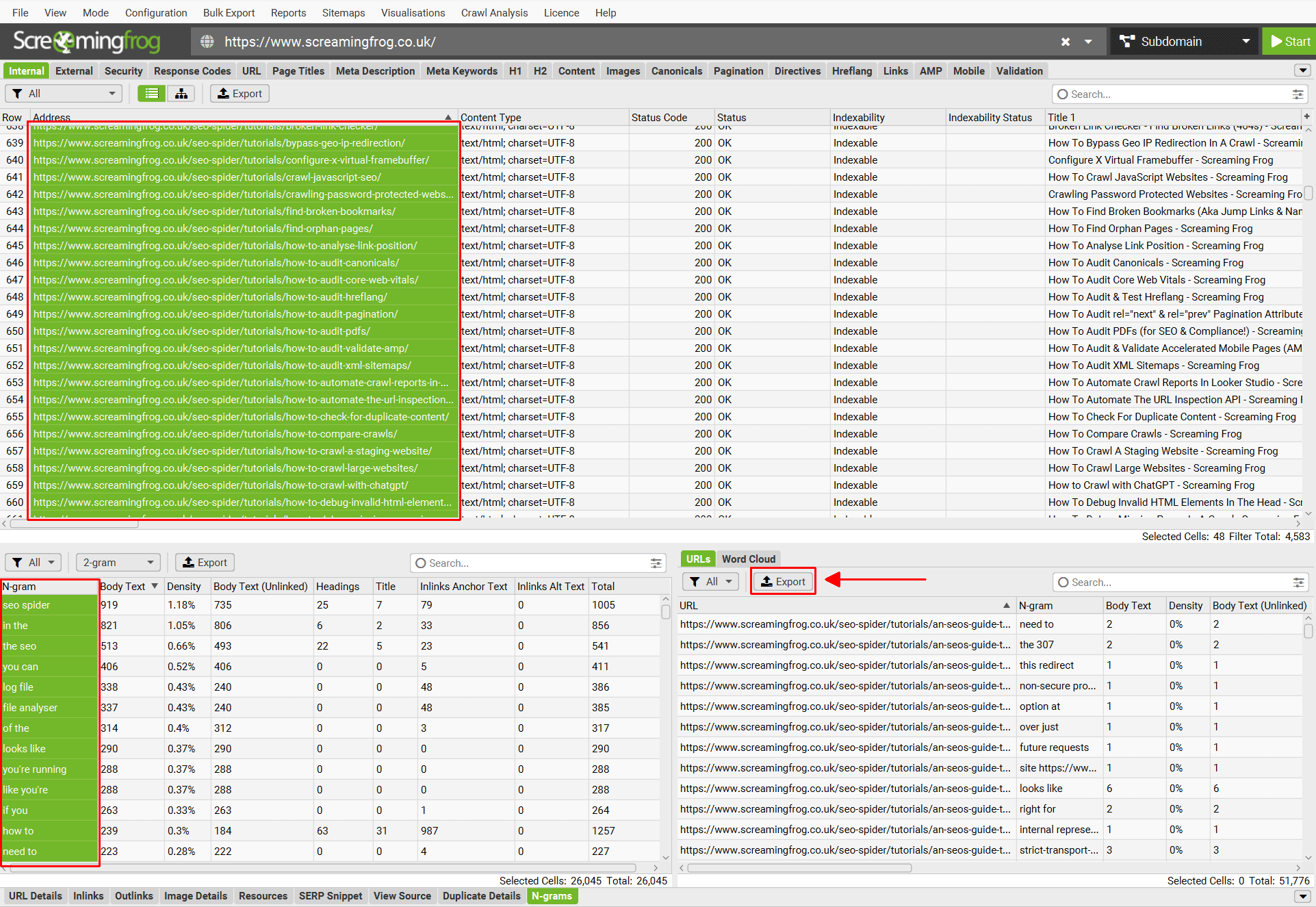
Task: Switch to site tree view icon
Action: 181,94
